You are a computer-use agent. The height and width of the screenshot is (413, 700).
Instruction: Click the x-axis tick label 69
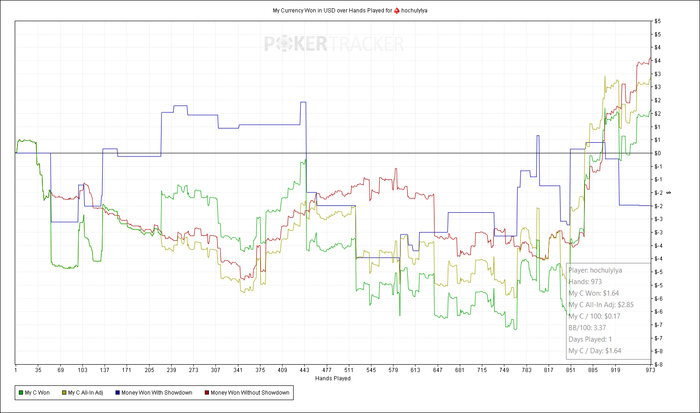[60, 370]
